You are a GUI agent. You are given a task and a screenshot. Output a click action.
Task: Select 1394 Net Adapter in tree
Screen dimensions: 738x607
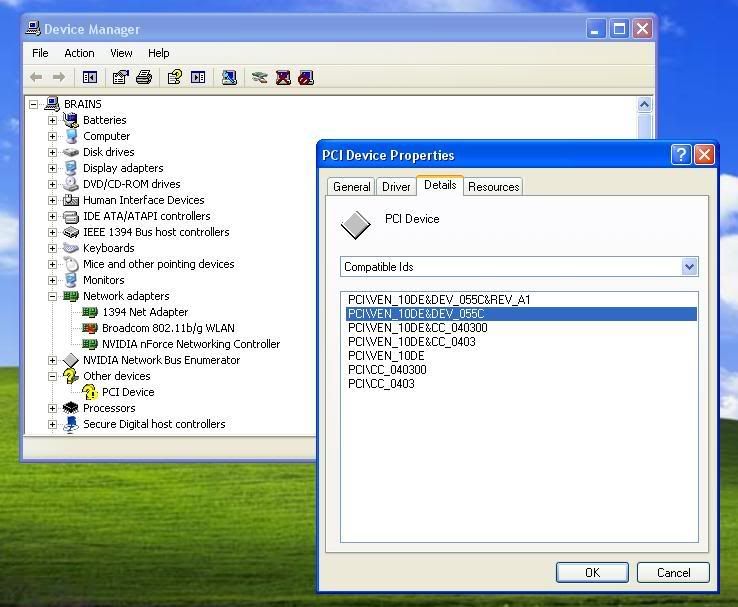pyautogui.click(x=145, y=312)
